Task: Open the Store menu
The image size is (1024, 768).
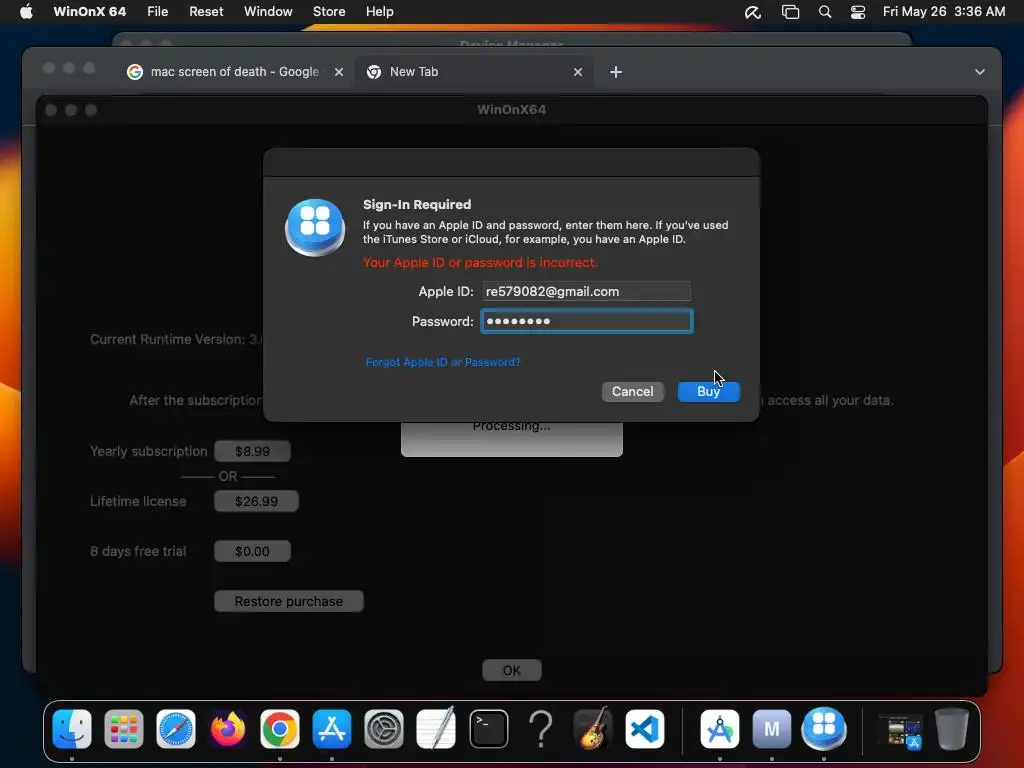Action: click(329, 11)
